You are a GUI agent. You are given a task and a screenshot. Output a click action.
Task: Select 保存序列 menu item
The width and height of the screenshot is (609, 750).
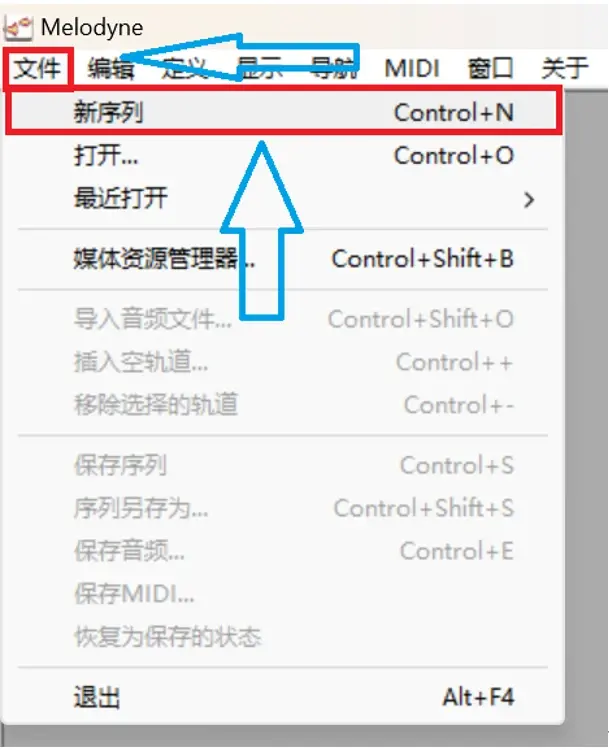coord(283,465)
